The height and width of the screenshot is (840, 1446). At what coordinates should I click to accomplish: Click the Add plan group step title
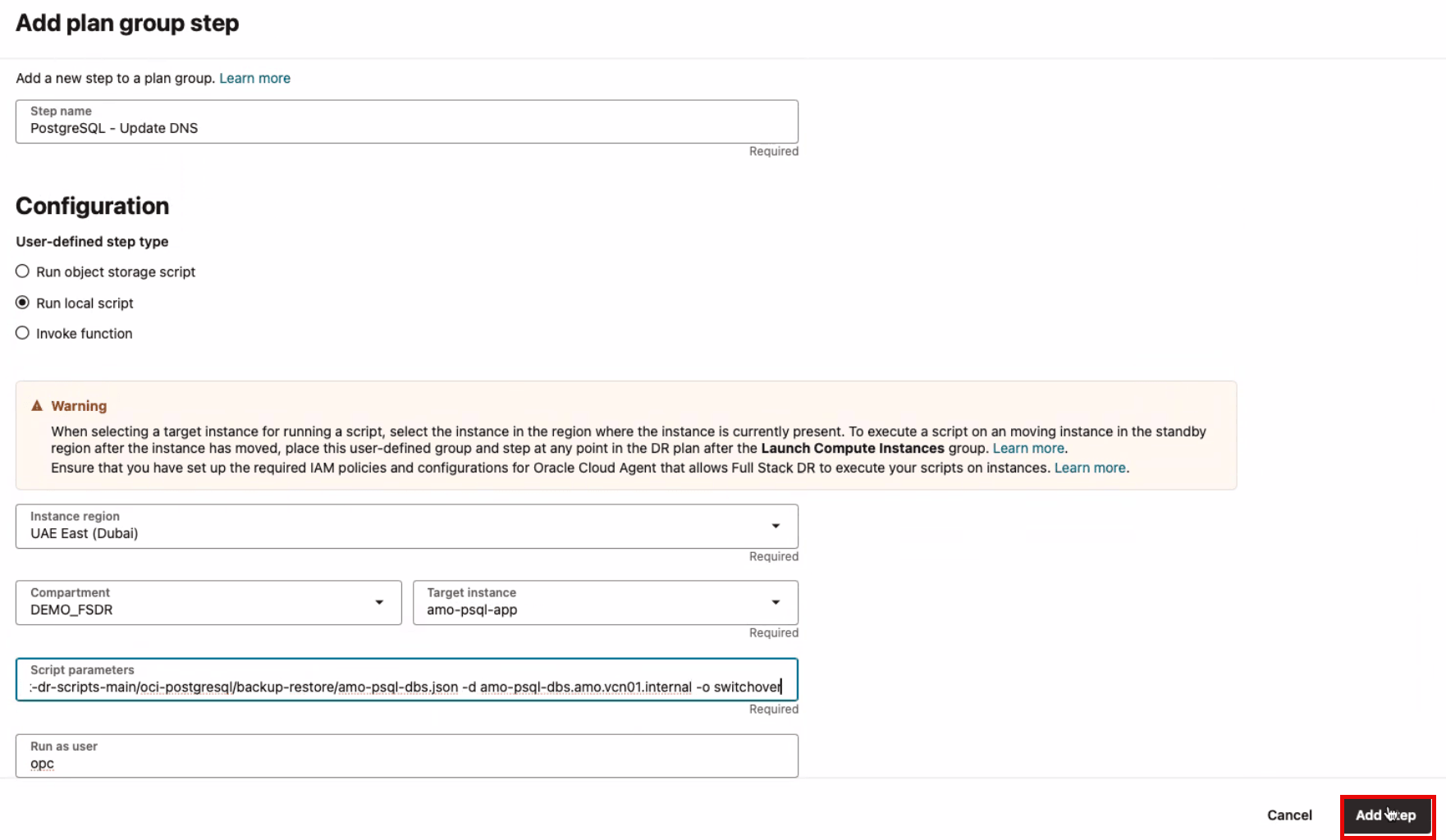pyautogui.click(x=127, y=23)
